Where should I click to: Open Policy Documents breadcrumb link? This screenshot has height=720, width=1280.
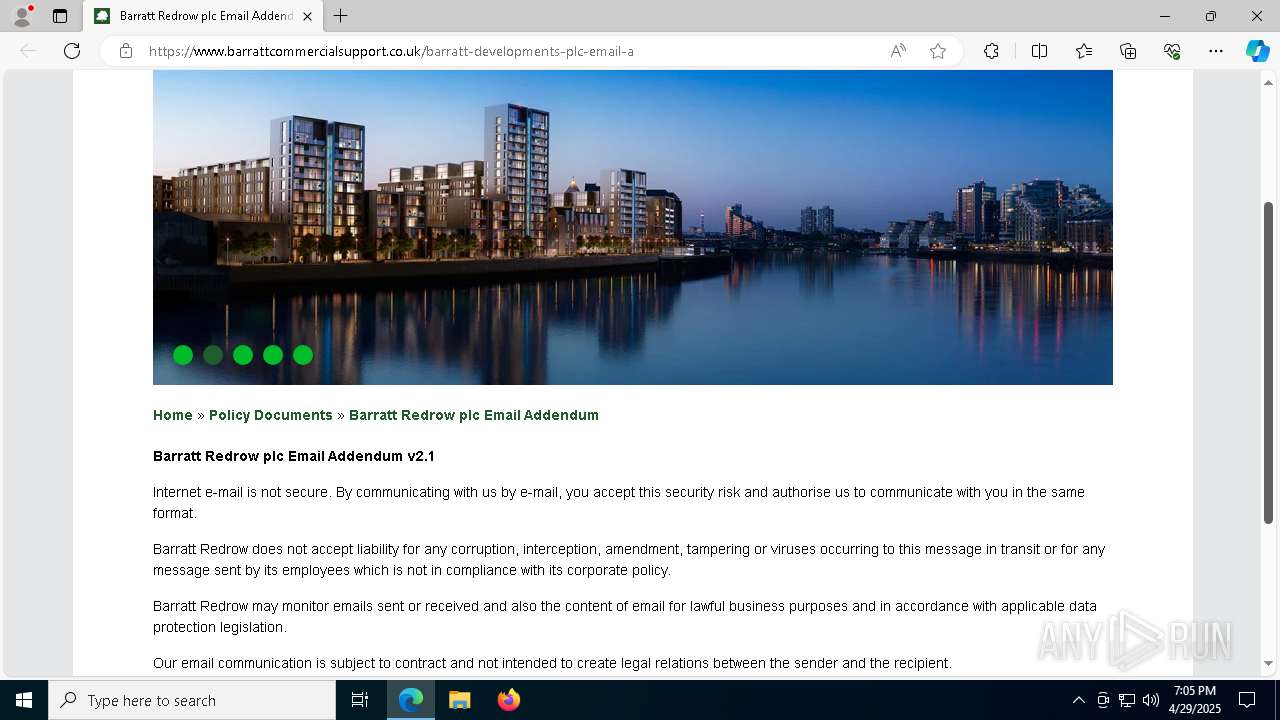[271, 415]
